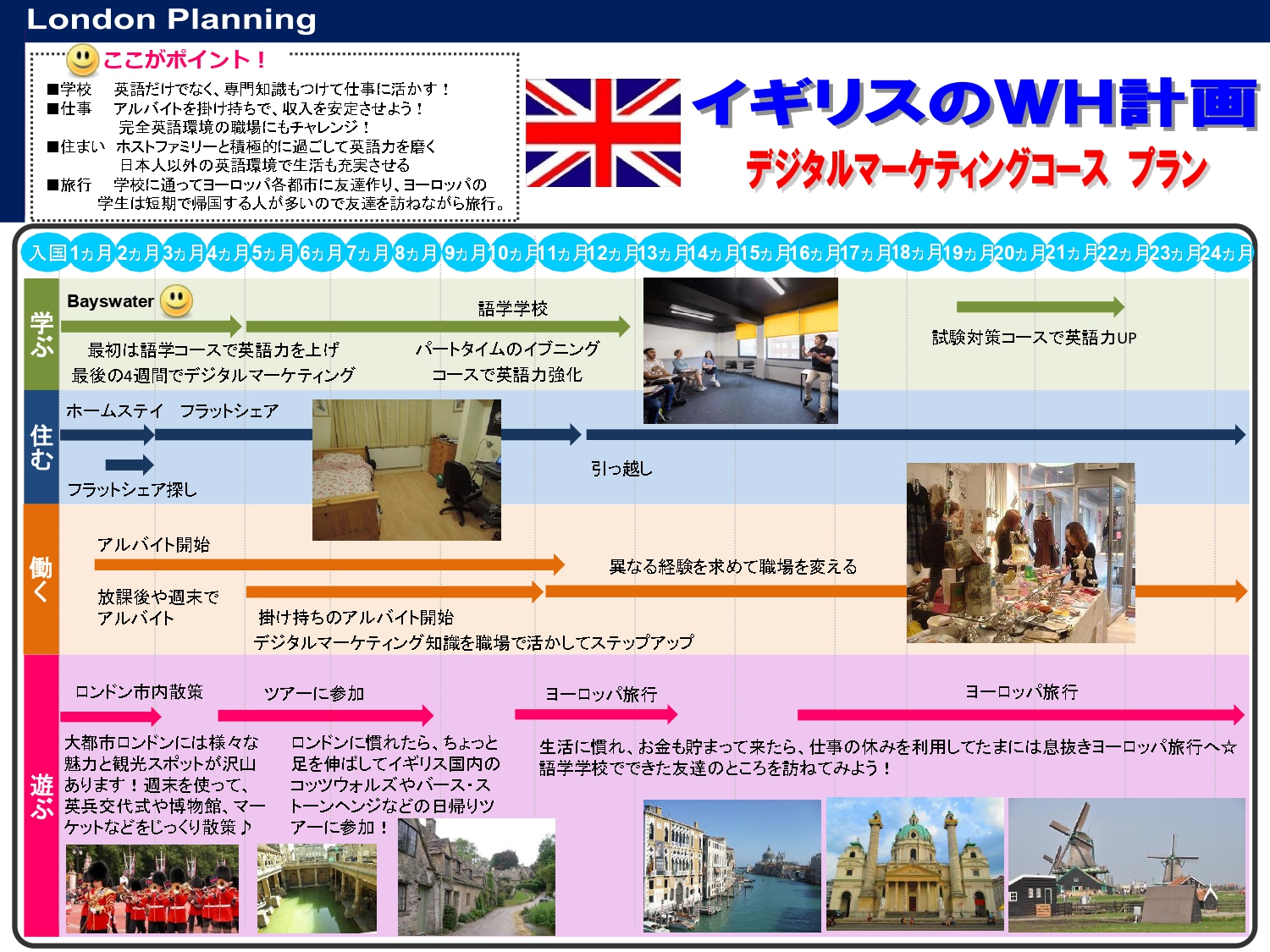1270x952 pixels.
Task: Click the 入国 marker on the timeline
Action: [x=47, y=253]
